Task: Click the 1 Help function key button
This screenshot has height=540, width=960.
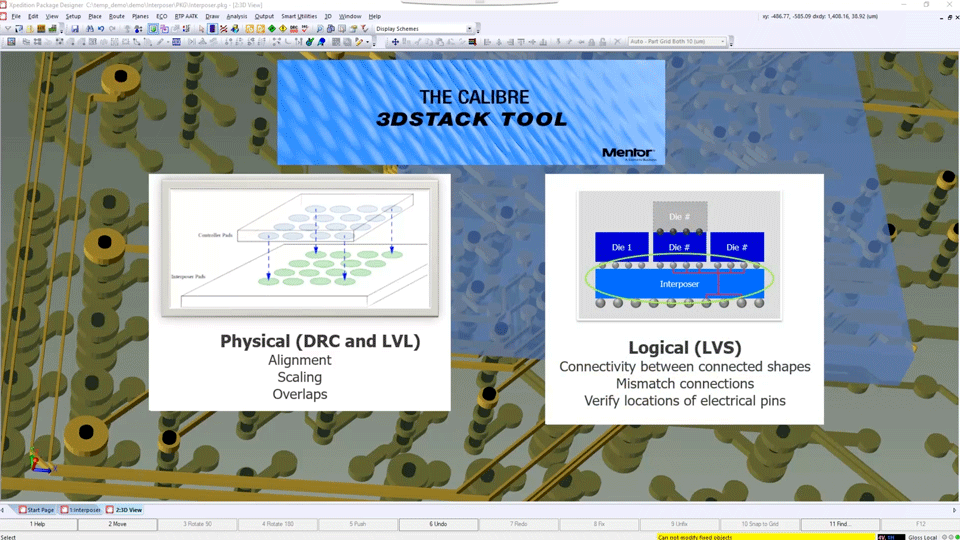Action: (x=38, y=524)
